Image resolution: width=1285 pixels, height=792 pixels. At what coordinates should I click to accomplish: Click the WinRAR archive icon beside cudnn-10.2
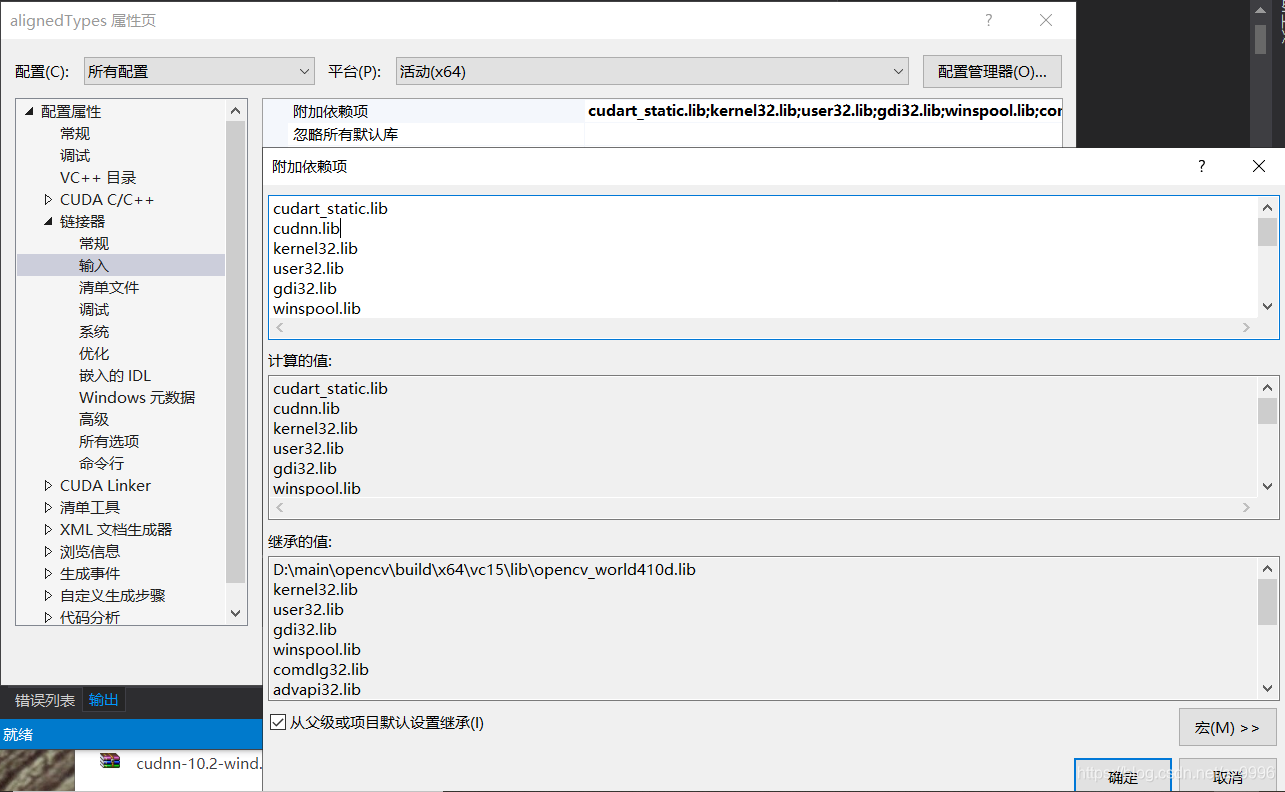110,761
